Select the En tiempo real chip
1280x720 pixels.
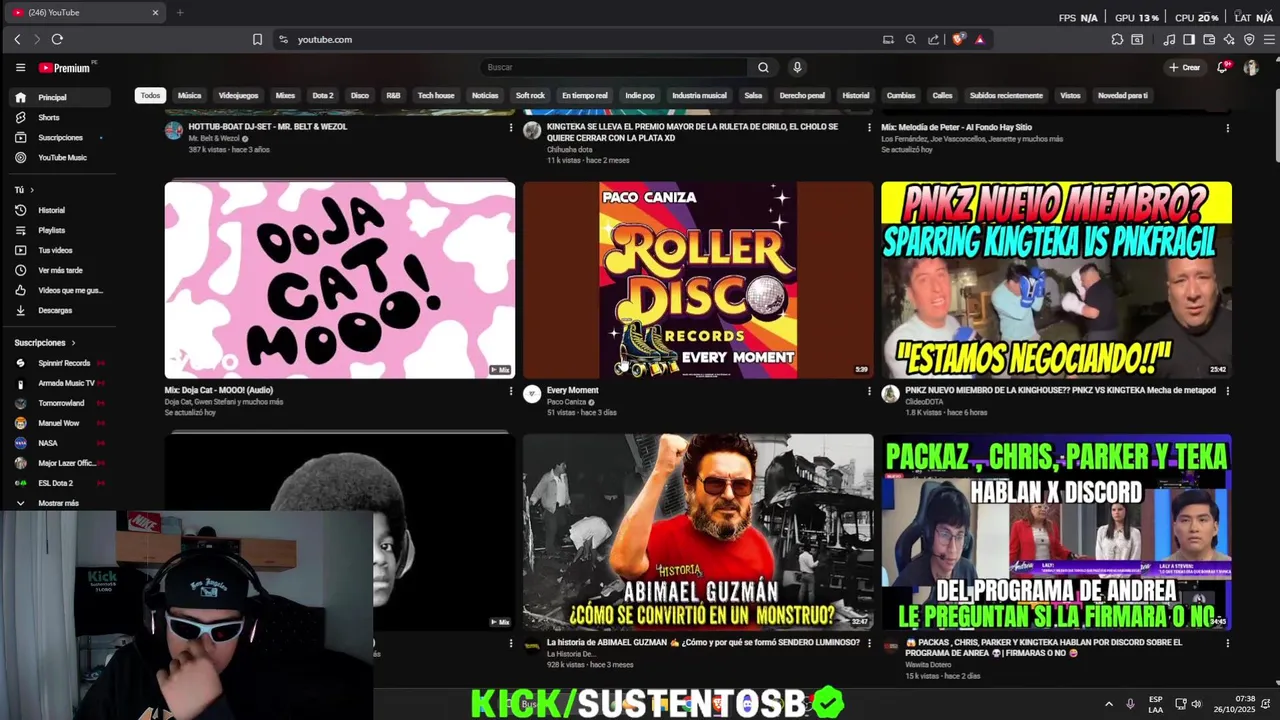pos(584,96)
